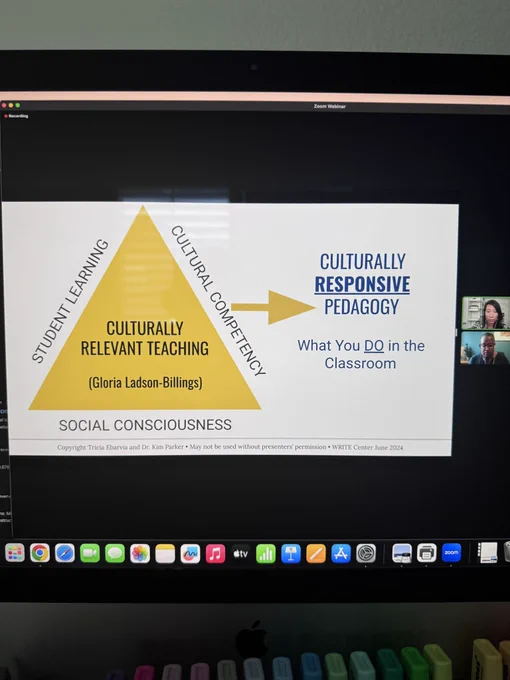Click the Zoom Webinar window title
Image resolution: width=510 pixels, height=680 pixels.
coord(330,106)
